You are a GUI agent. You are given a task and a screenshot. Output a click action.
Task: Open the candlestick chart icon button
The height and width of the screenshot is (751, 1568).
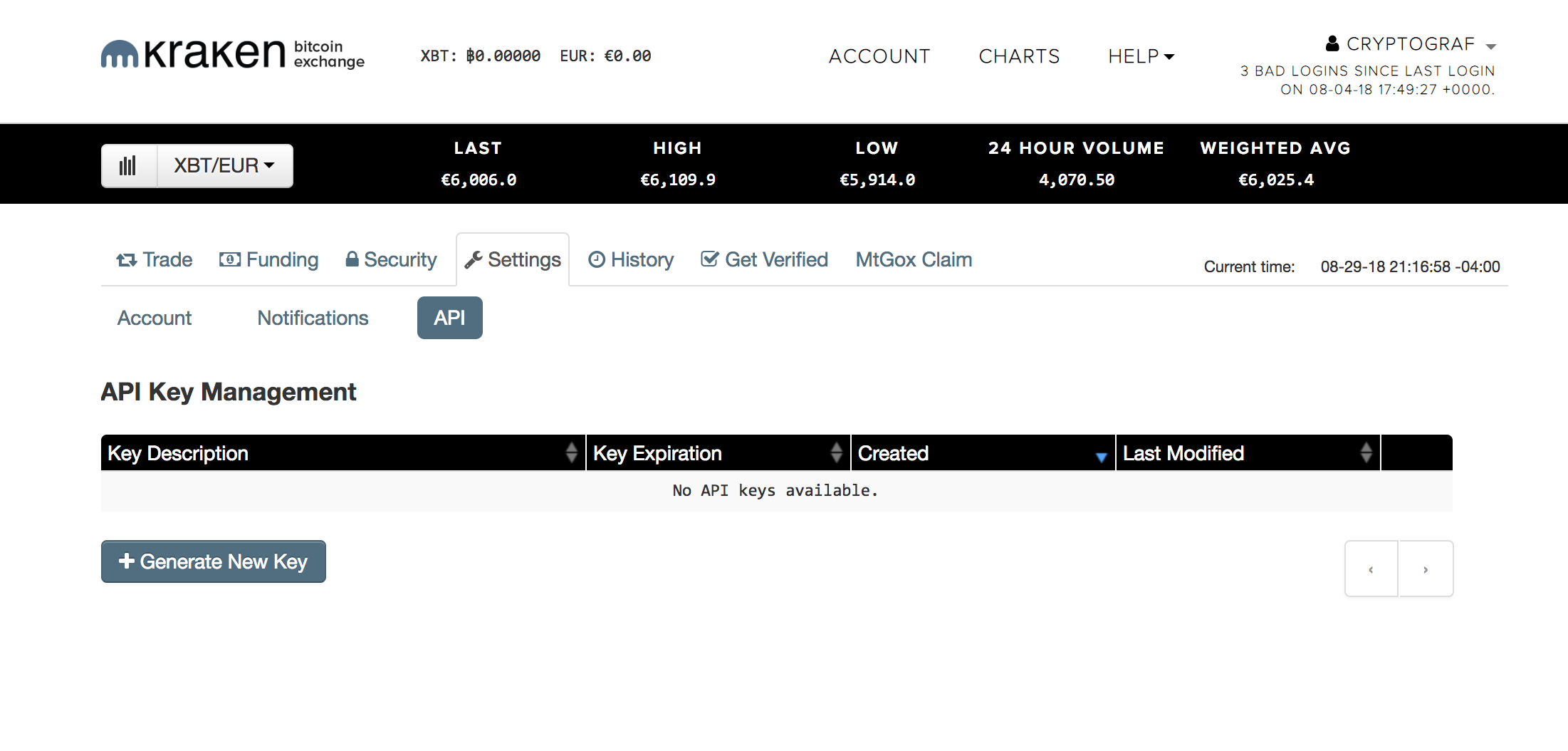[129, 166]
